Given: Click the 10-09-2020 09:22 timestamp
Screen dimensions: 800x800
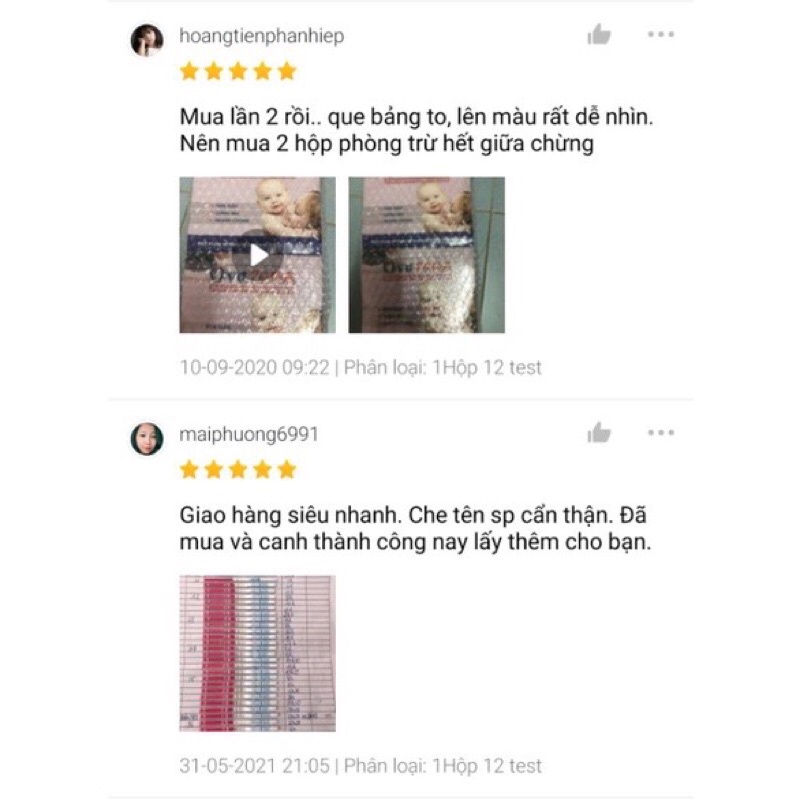Looking at the screenshot, I should click(x=255, y=367).
